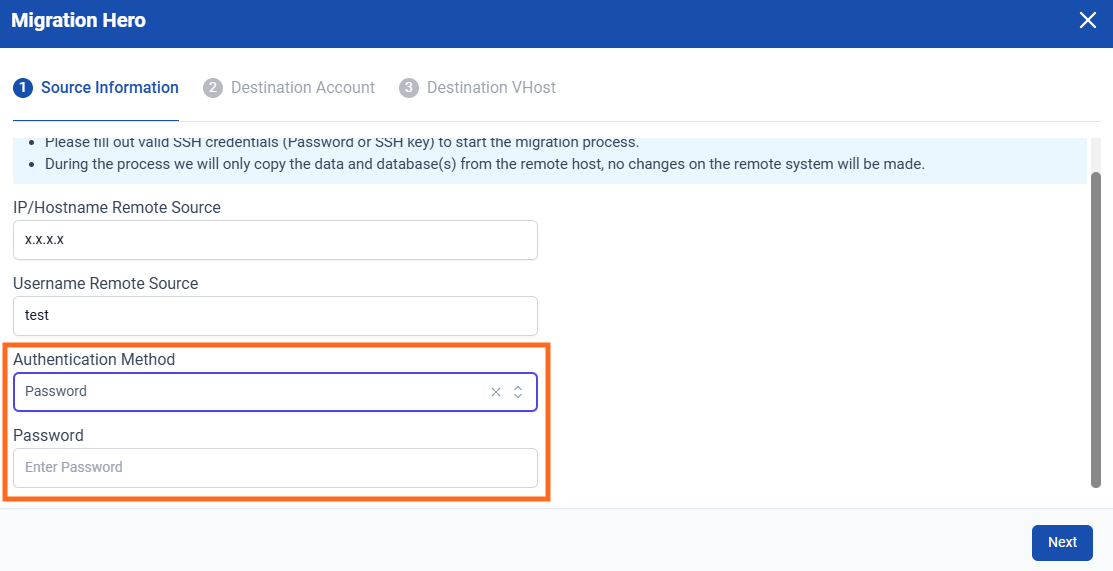Click the Password field label
Viewport: 1113px width, 571px height.
(48, 436)
